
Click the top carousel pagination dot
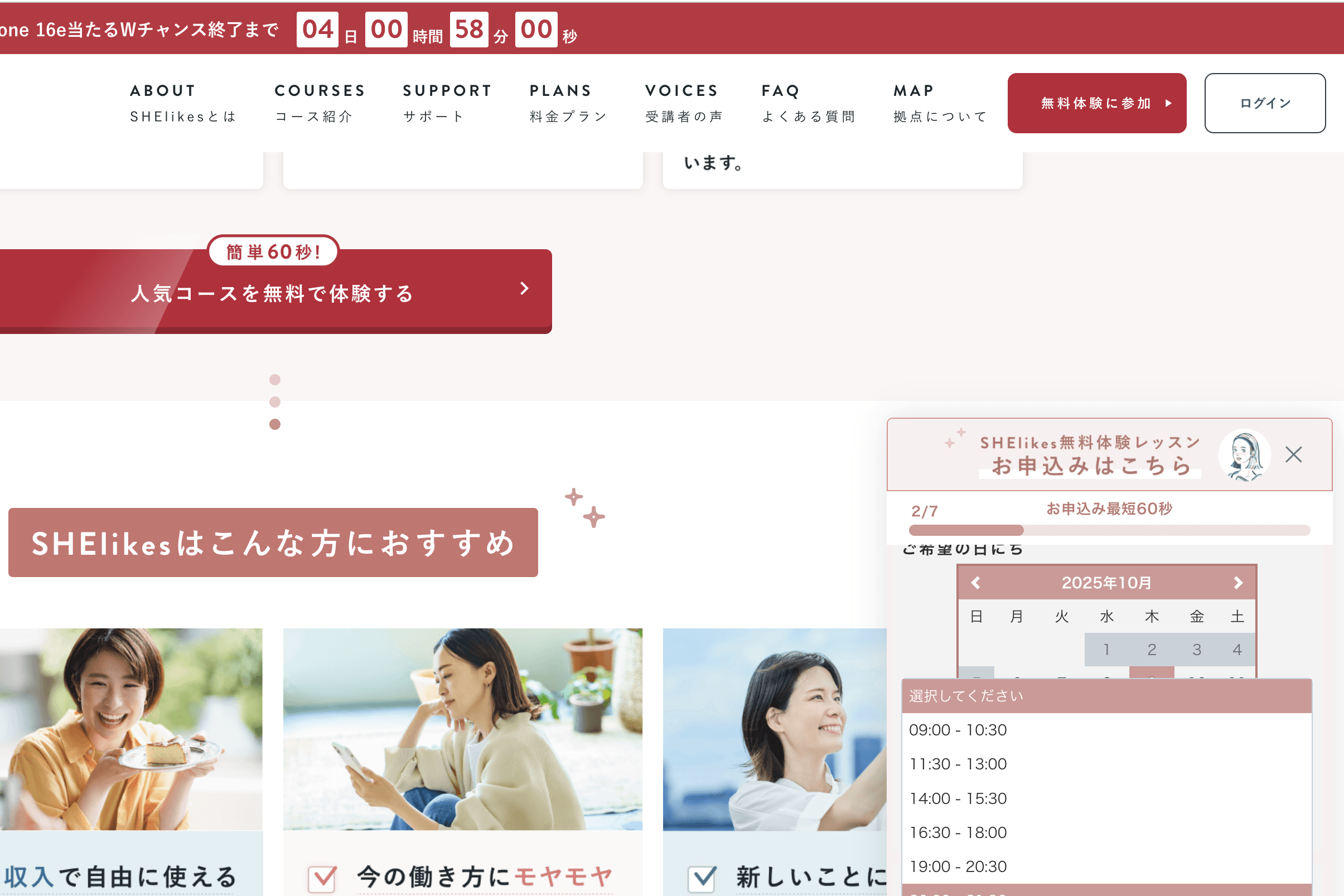275,380
